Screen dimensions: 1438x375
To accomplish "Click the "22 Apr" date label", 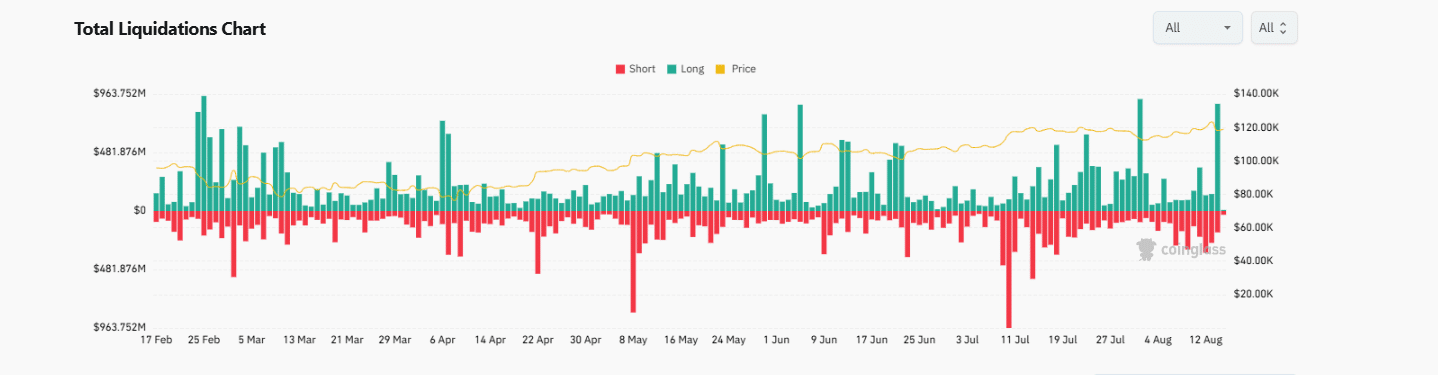I will click(x=538, y=340).
